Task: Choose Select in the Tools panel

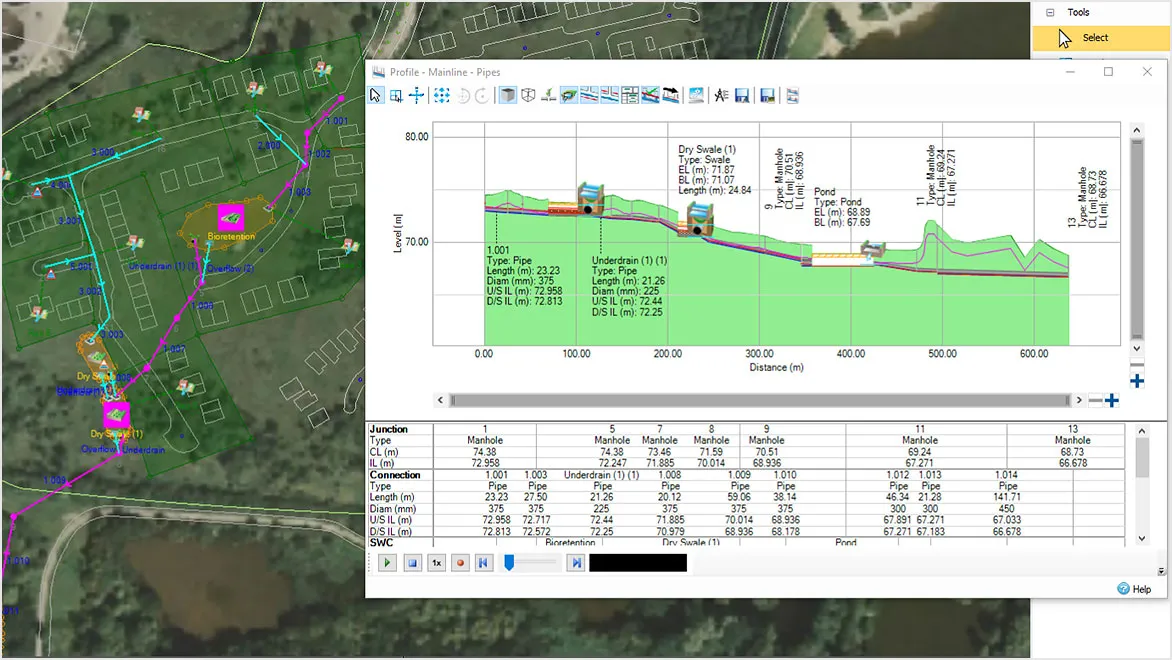Action: coord(1095,38)
